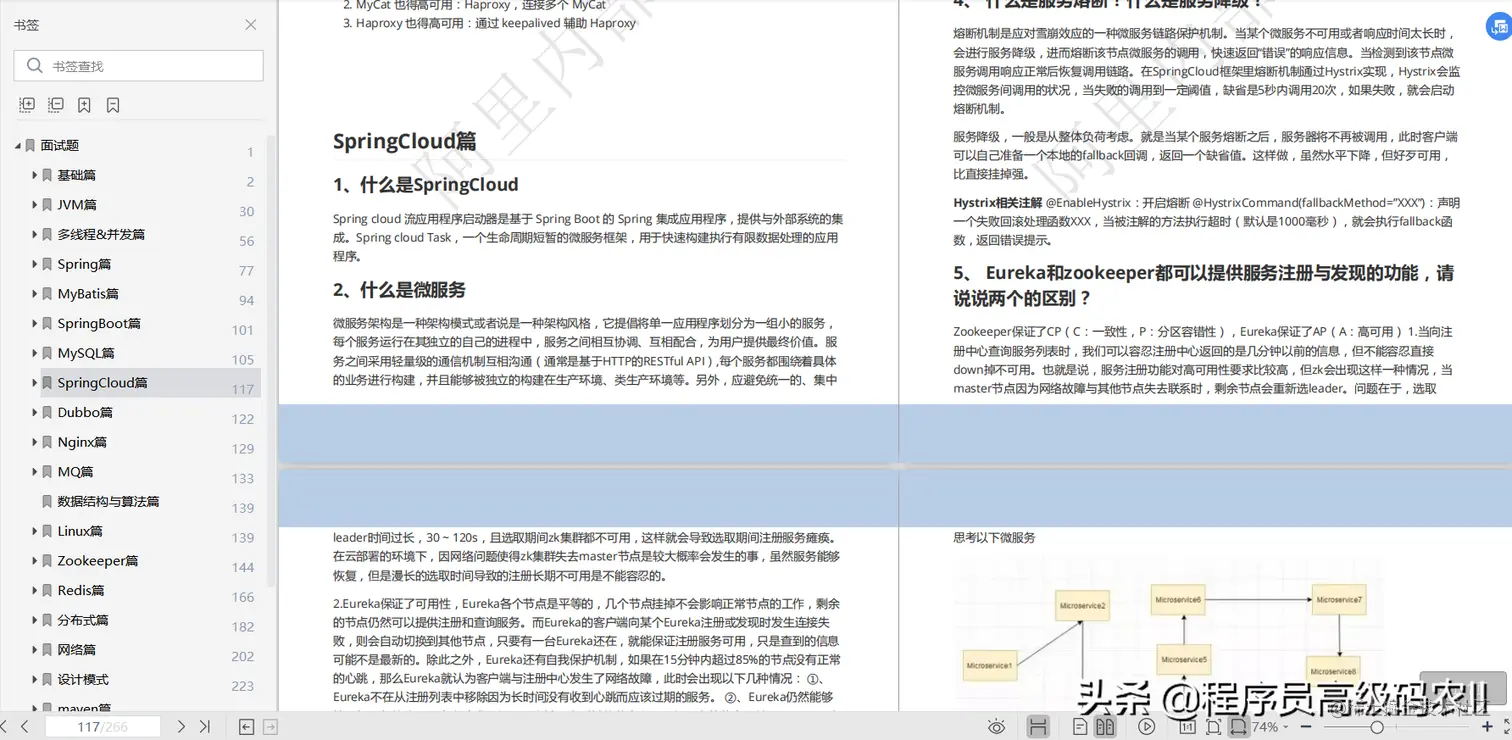Click the bookmark icon beside MySQL篇
The image size is (1512, 740).
tap(47, 353)
